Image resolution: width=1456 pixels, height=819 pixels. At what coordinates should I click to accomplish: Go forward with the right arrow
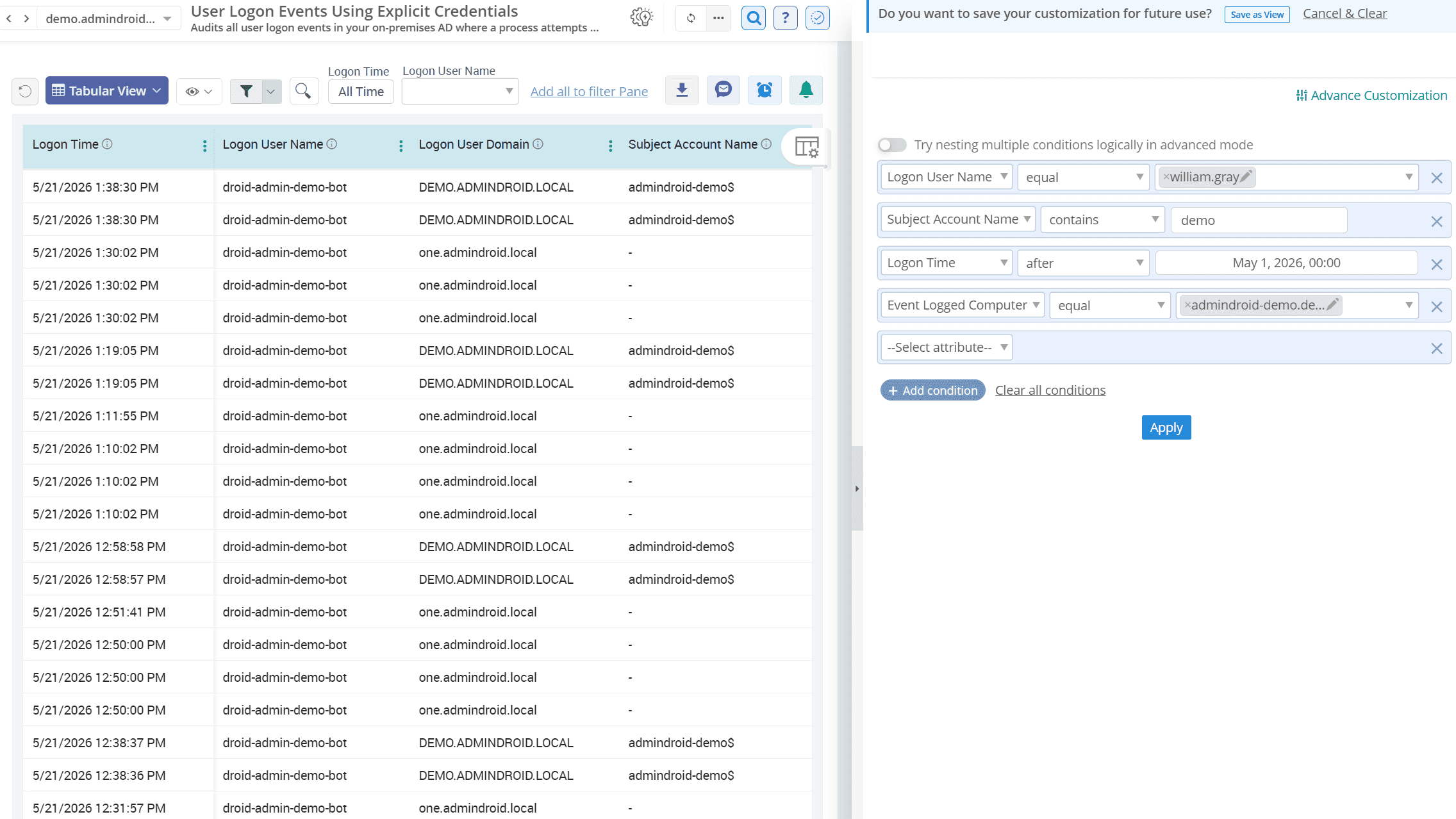click(x=26, y=19)
